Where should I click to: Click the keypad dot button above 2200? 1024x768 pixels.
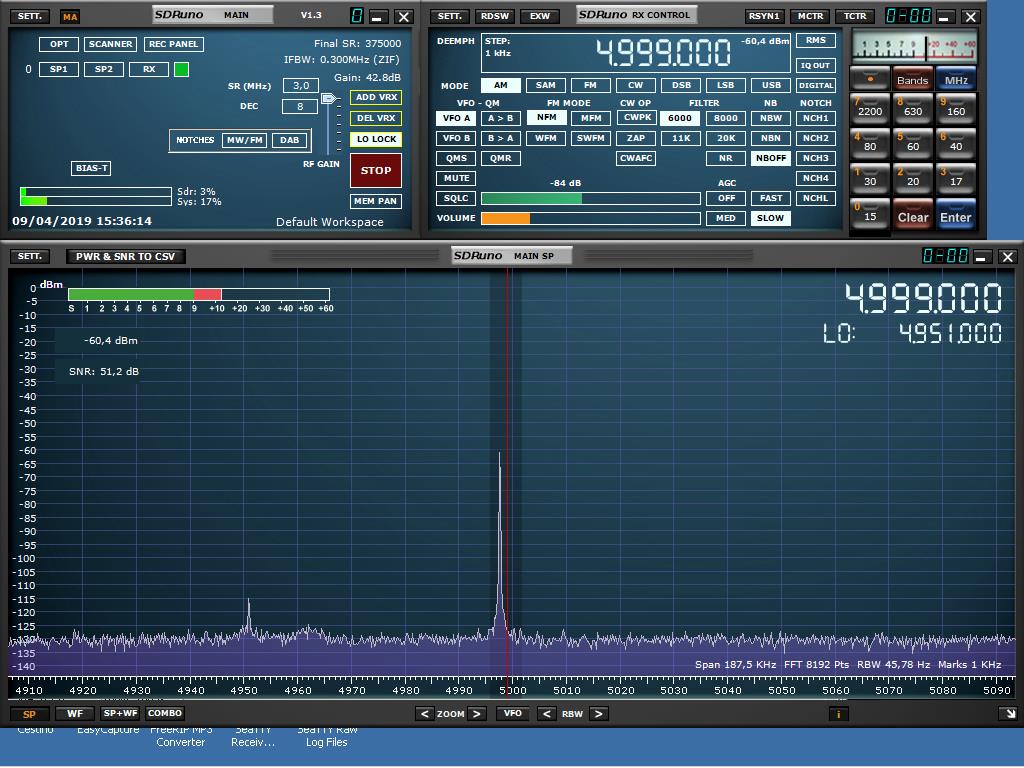[x=870, y=78]
